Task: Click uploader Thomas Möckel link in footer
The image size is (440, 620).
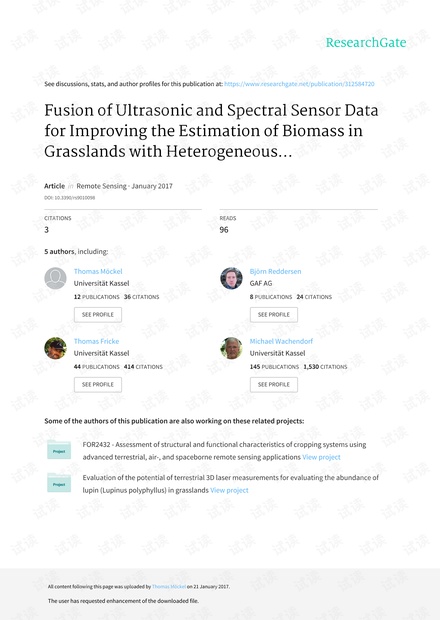Action: point(169,586)
